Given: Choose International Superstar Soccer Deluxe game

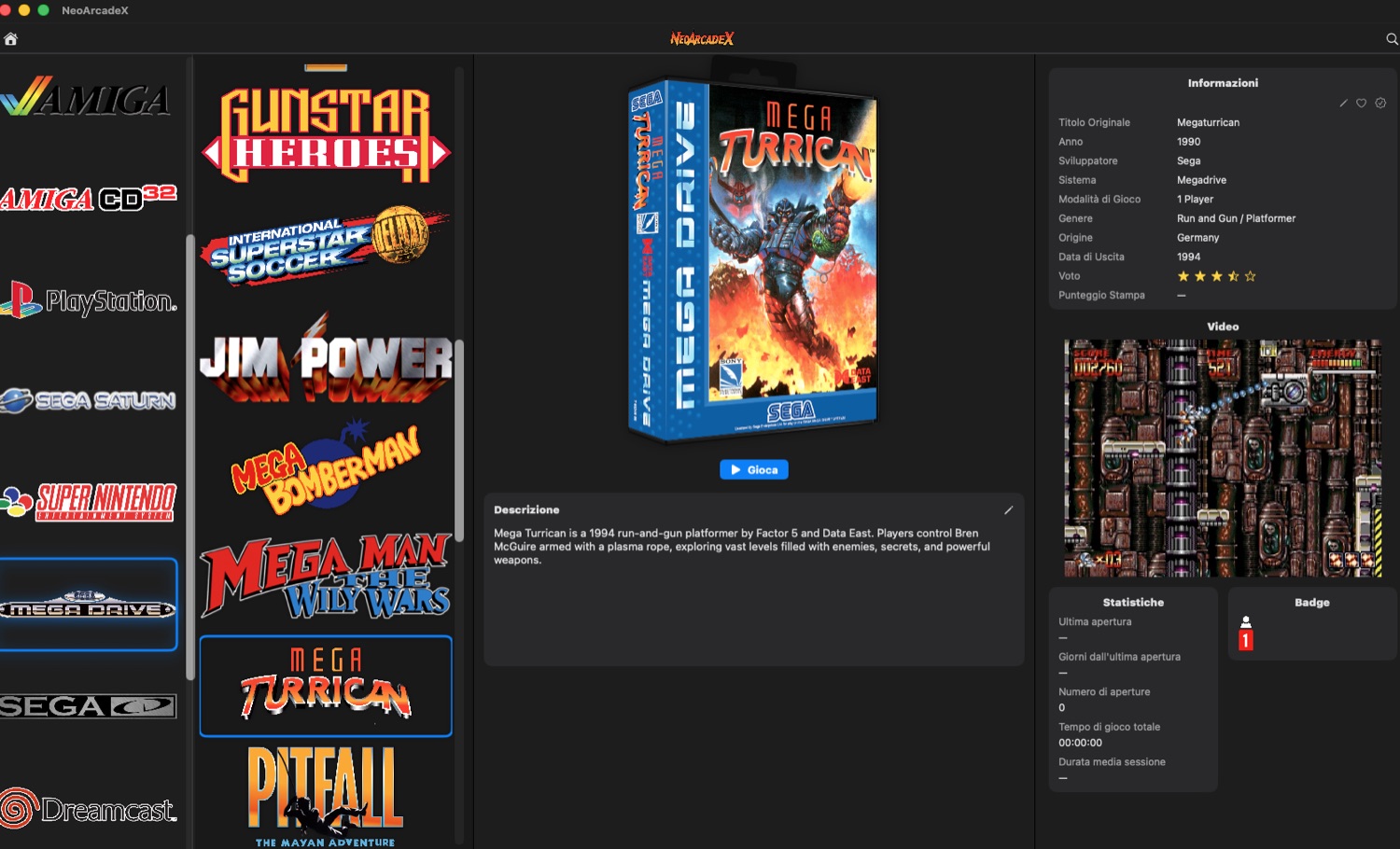Looking at the screenshot, I should (326, 244).
